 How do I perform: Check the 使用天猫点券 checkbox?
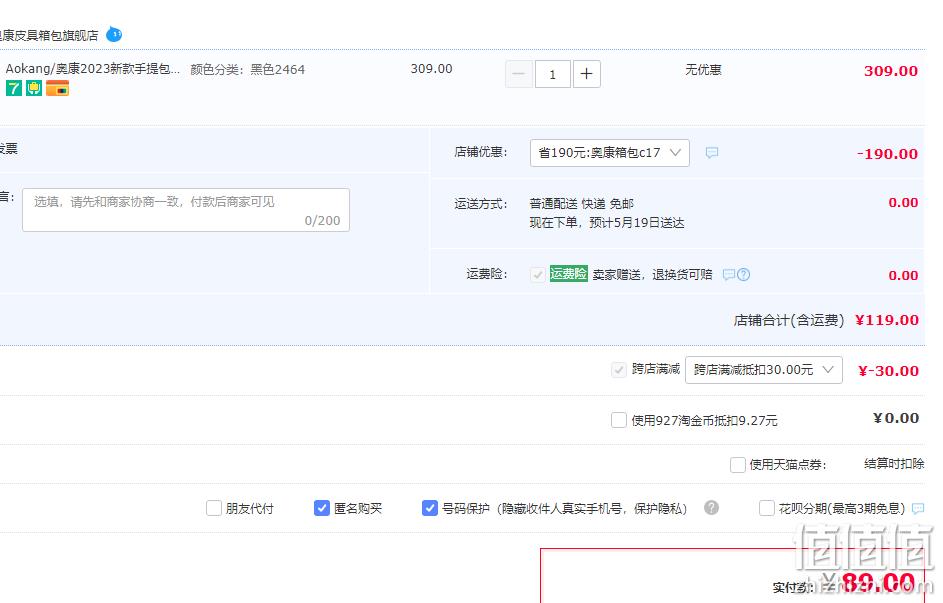pyautogui.click(x=738, y=464)
